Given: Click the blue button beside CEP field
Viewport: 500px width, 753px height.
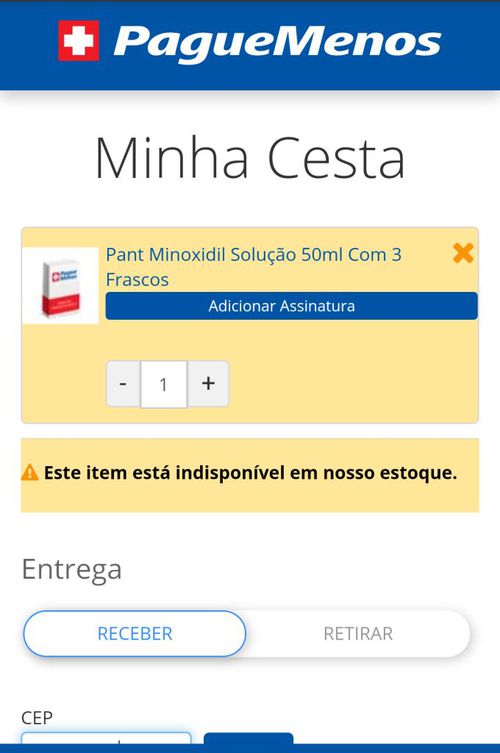Looking at the screenshot, I should coord(248,739).
